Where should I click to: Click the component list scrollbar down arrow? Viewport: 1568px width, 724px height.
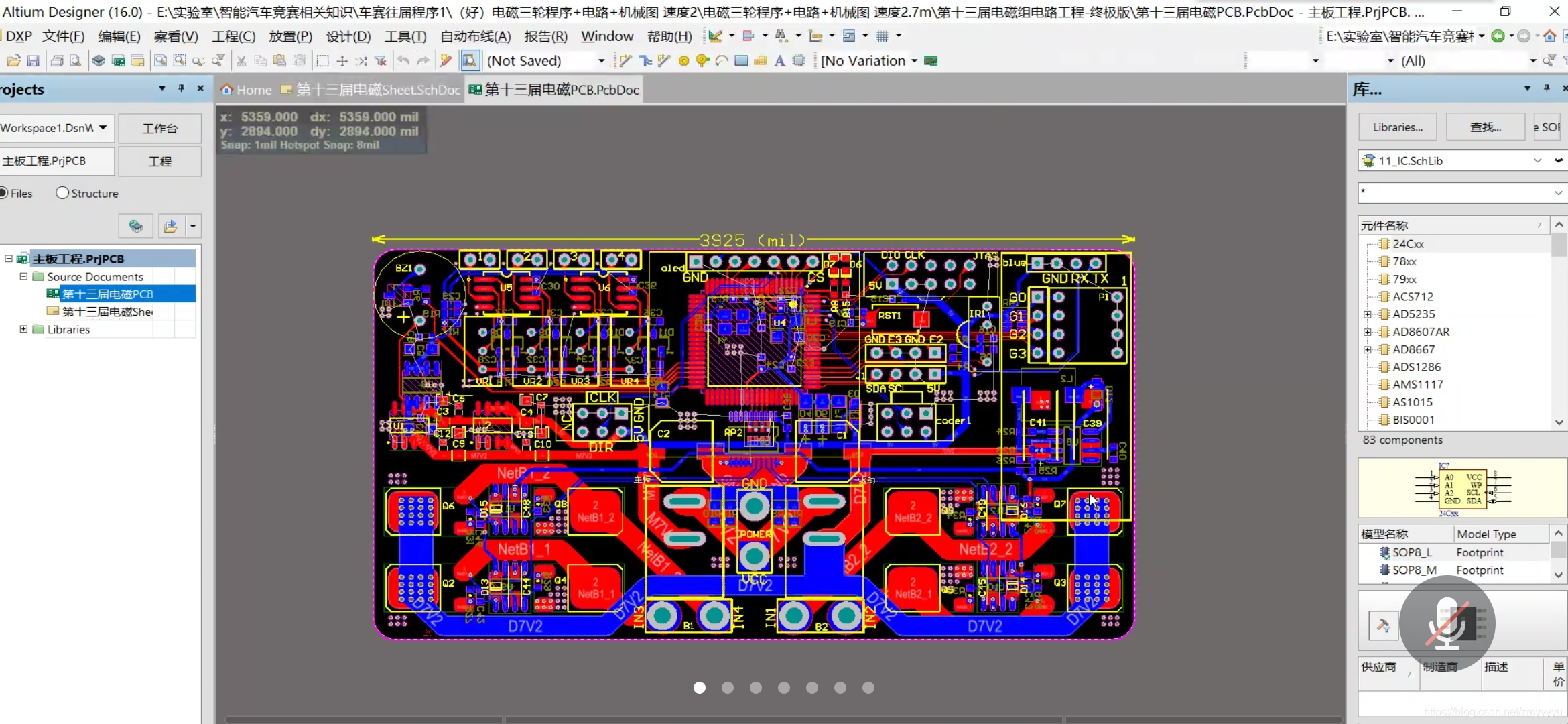(x=1559, y=422)
